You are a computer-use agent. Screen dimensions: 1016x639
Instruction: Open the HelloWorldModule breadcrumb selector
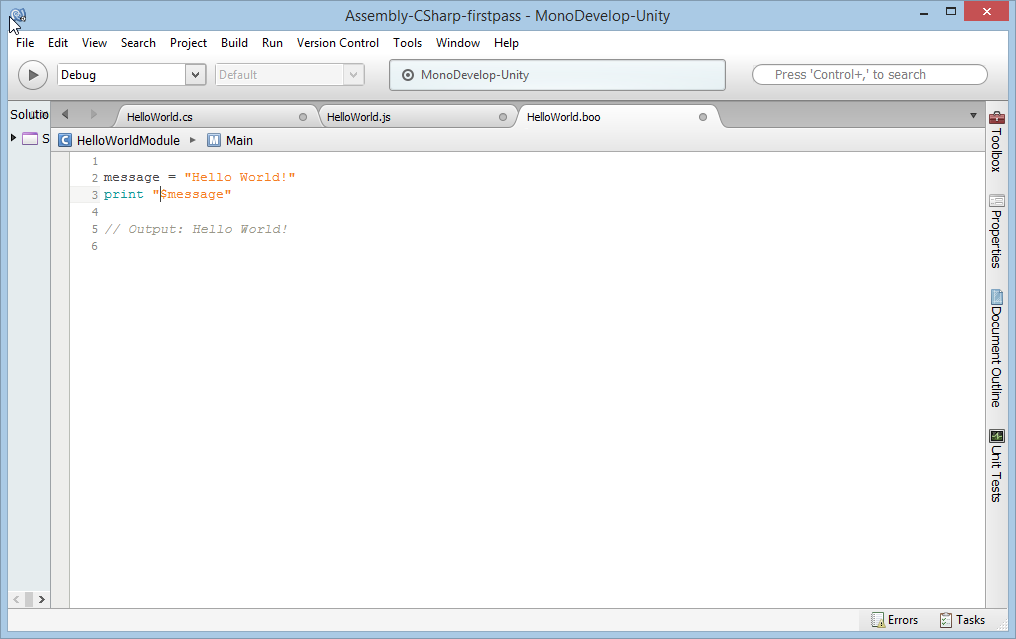[128, 141]
